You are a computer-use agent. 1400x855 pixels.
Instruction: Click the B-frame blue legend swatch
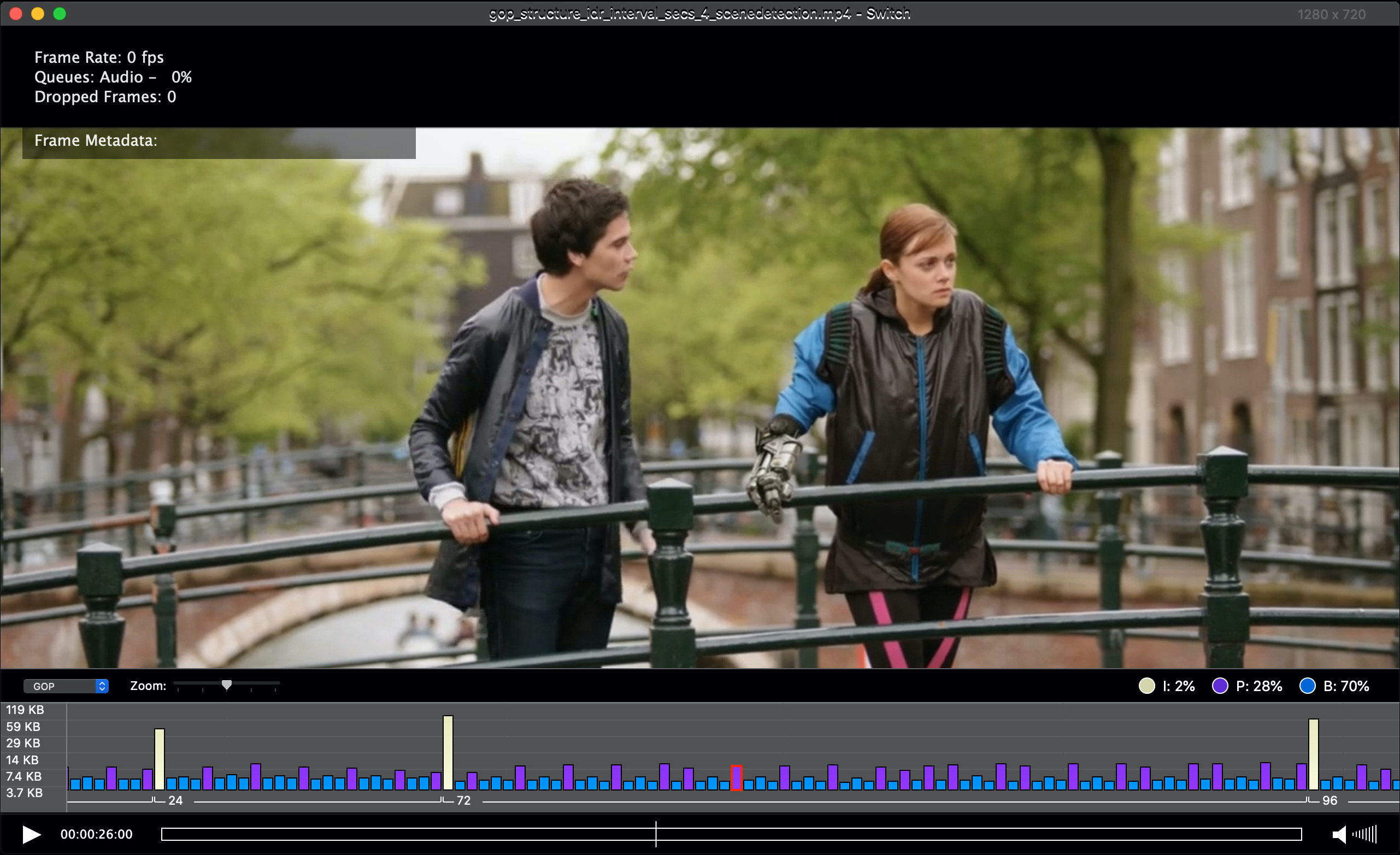click(x=1308, y=686)
